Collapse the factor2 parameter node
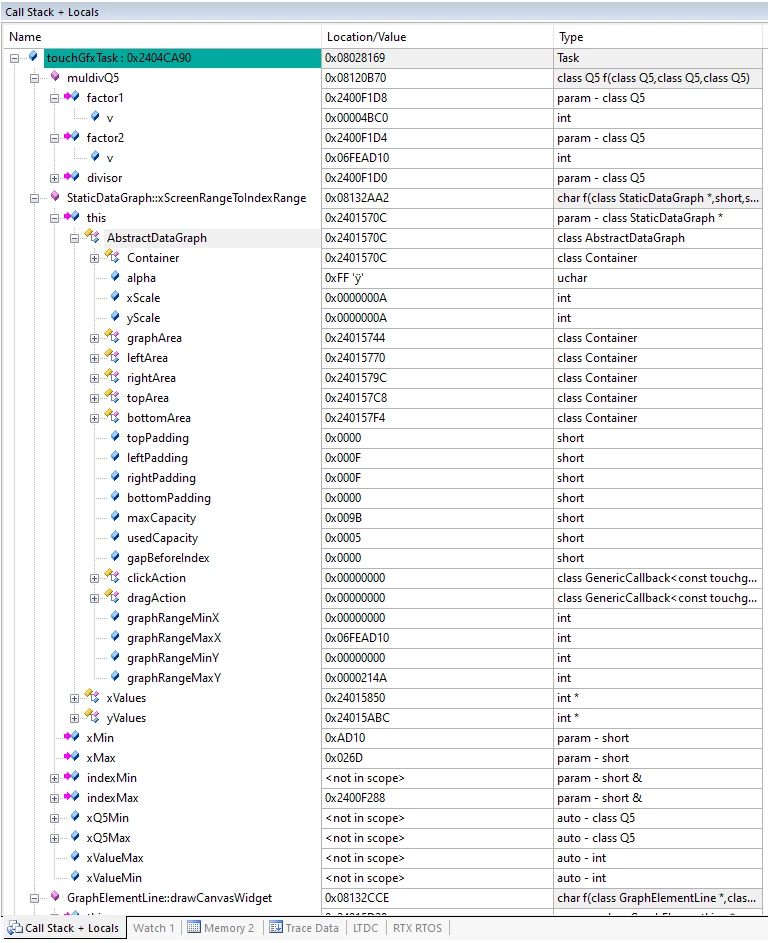Viewport: 768px width, 943px height. [54, 138]
